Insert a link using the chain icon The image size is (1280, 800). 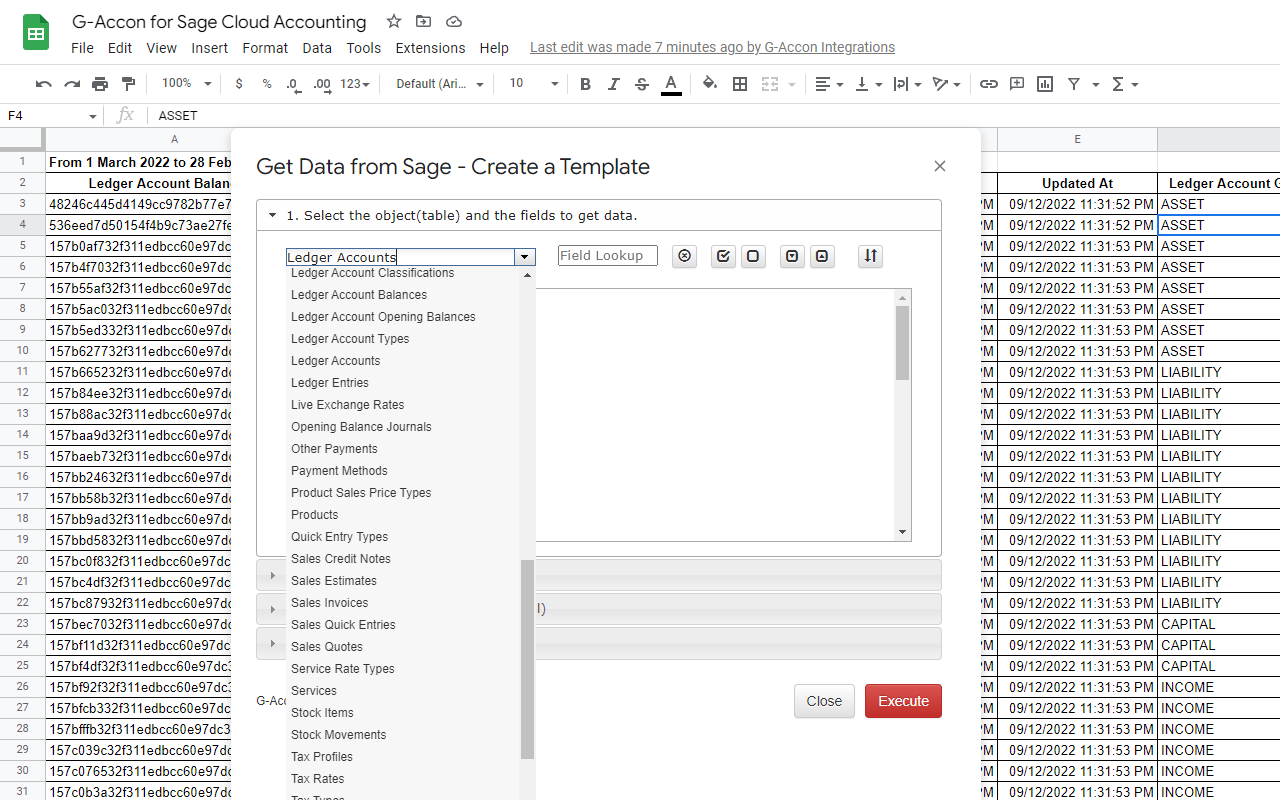(x=989, y=84)
